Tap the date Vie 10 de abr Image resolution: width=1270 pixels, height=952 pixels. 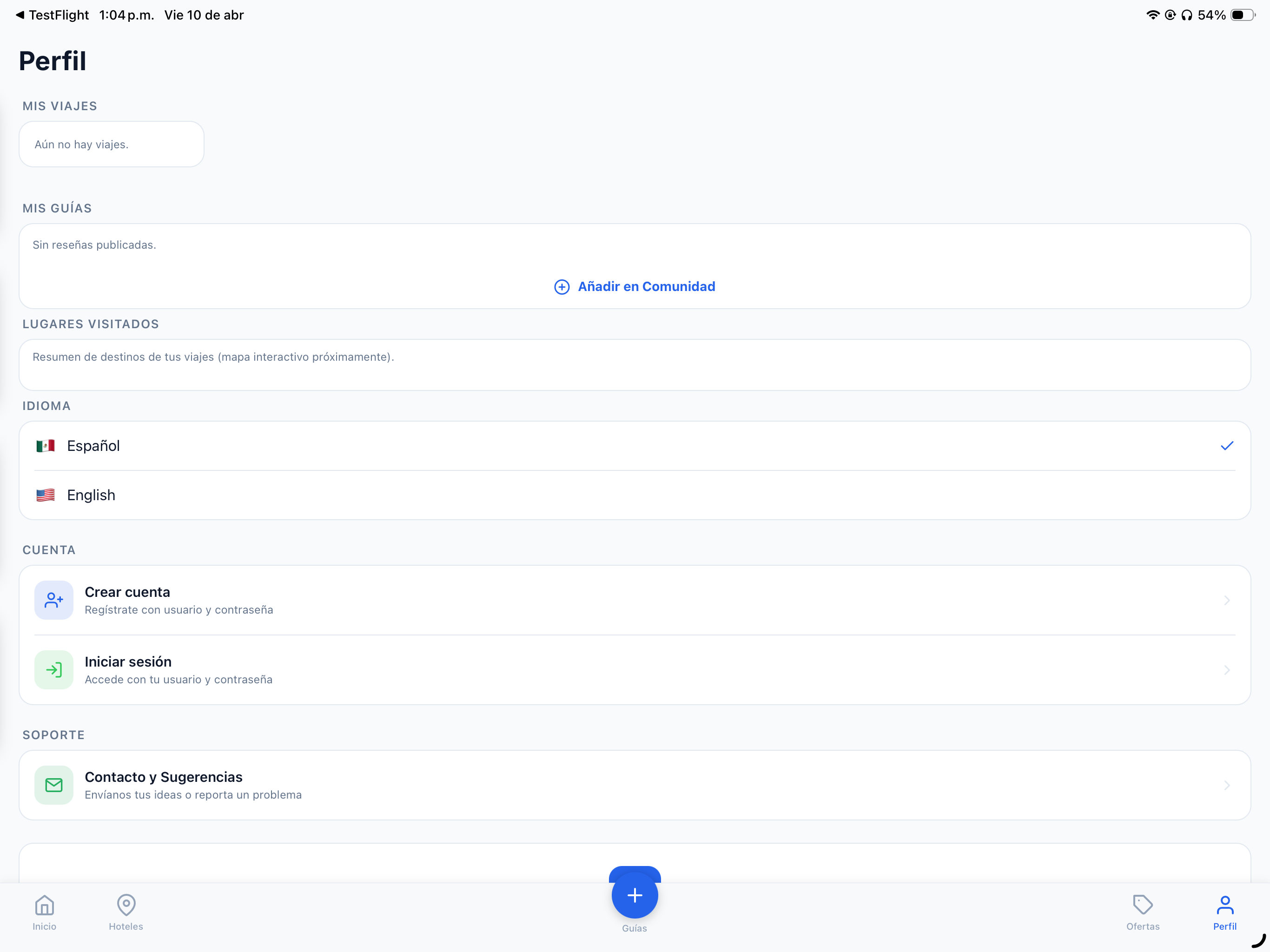click(x=204, y=15)
